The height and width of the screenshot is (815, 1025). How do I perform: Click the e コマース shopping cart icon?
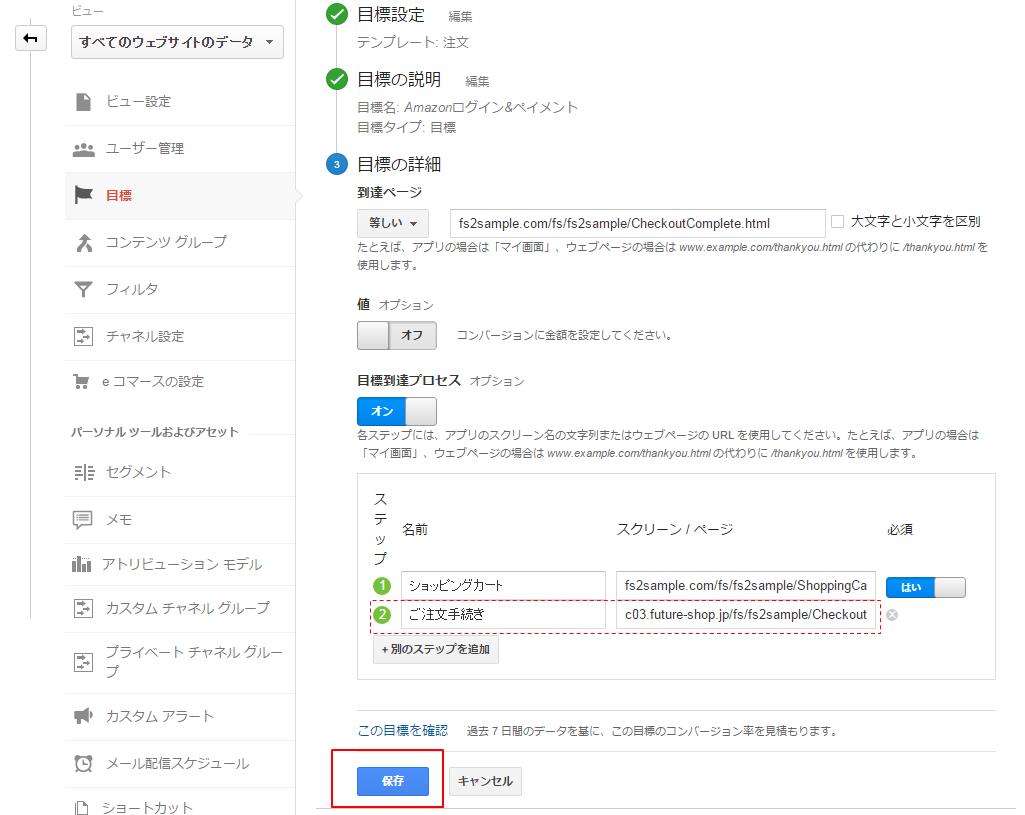pyautogui.click(x=81, y=382)
